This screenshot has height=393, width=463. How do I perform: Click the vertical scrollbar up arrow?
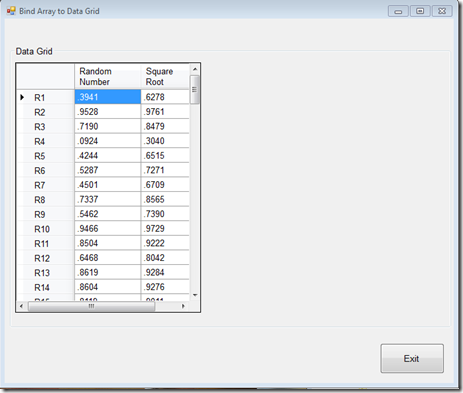coord(195,69)
